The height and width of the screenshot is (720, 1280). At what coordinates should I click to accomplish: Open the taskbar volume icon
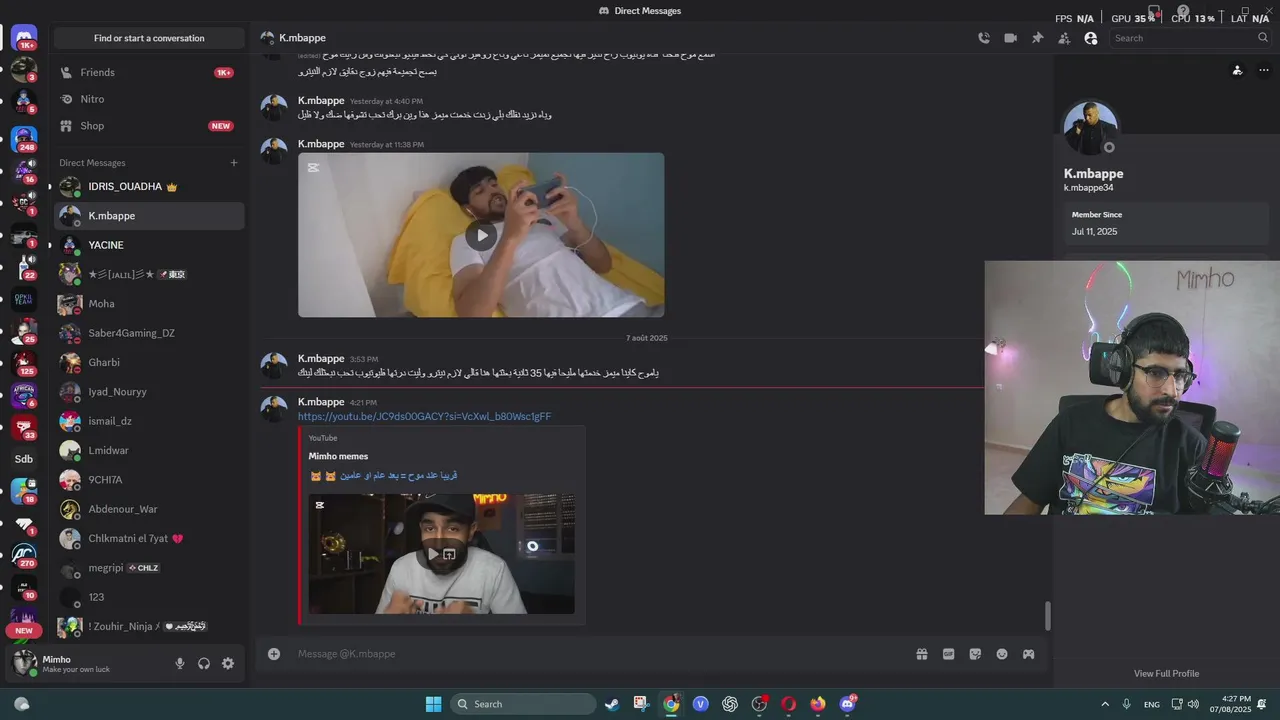(1193, 704)
